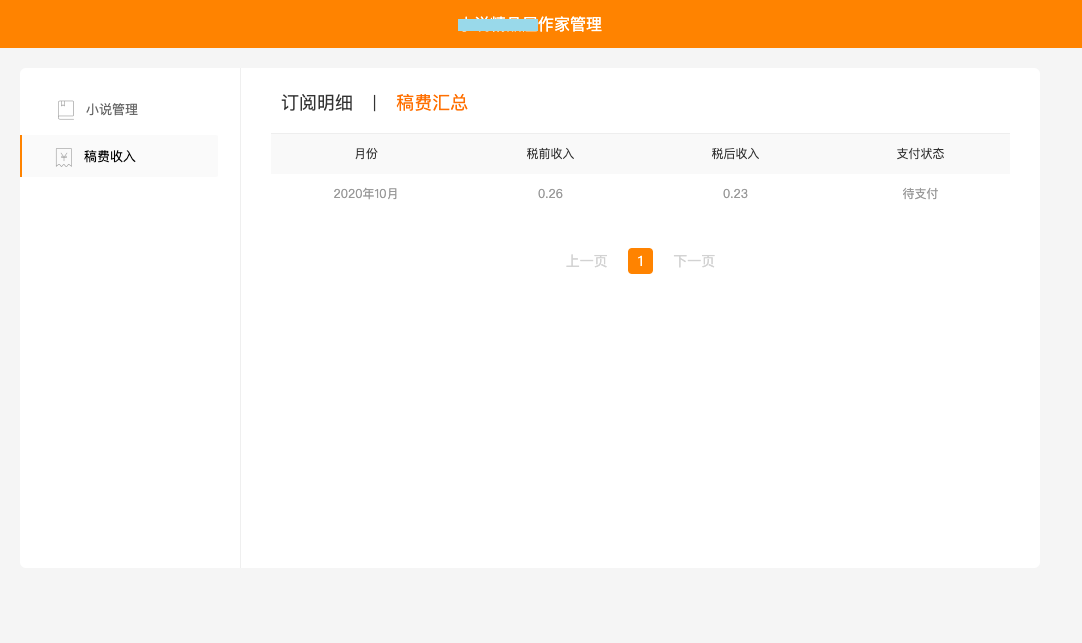Select the 2020年10月 month cell
Screen dimensions: 1082x643
366,194
